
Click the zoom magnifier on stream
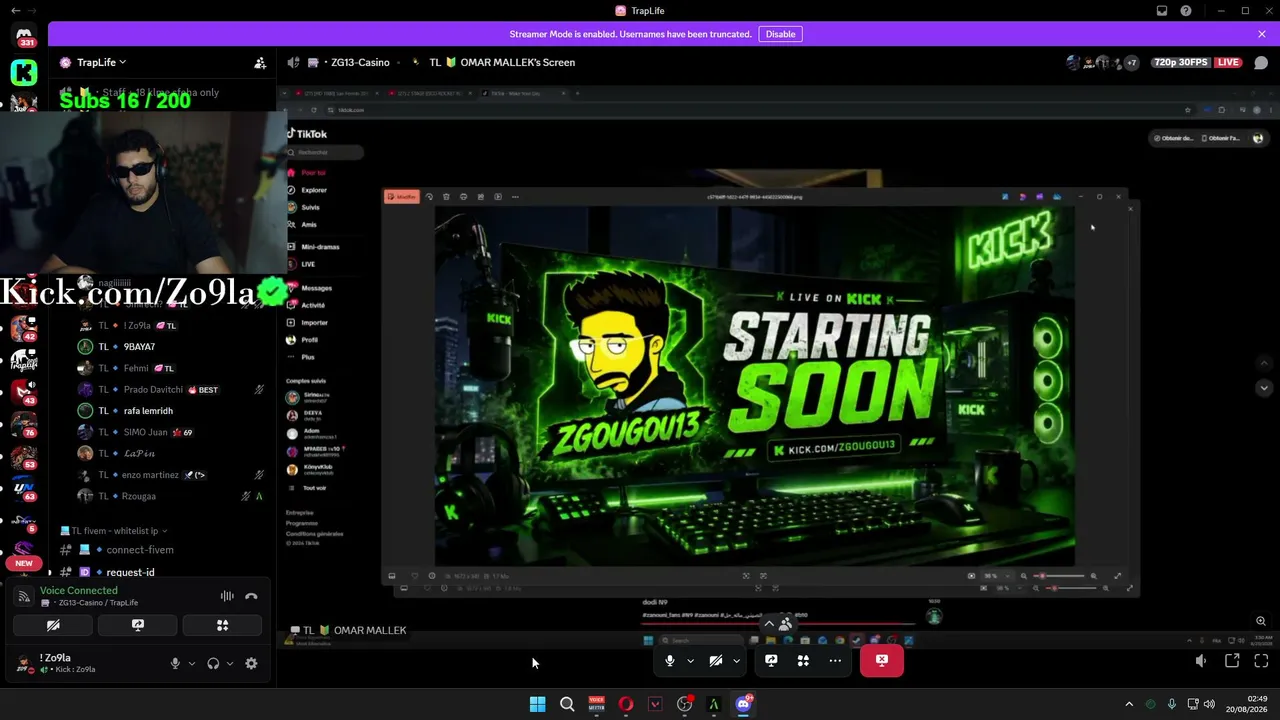click(x=1261, y=621)
